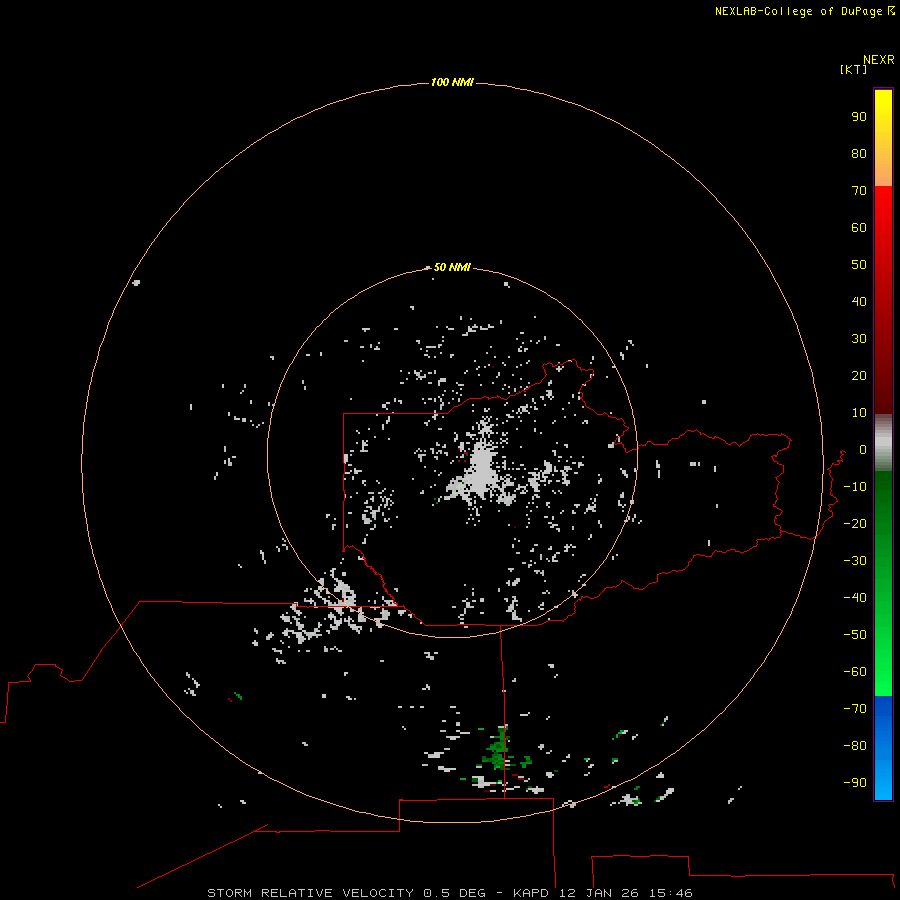Viewport: 900px width, 900px height.
Task: Click the 100 NMI range ring label
Action: tap(452, 82)
